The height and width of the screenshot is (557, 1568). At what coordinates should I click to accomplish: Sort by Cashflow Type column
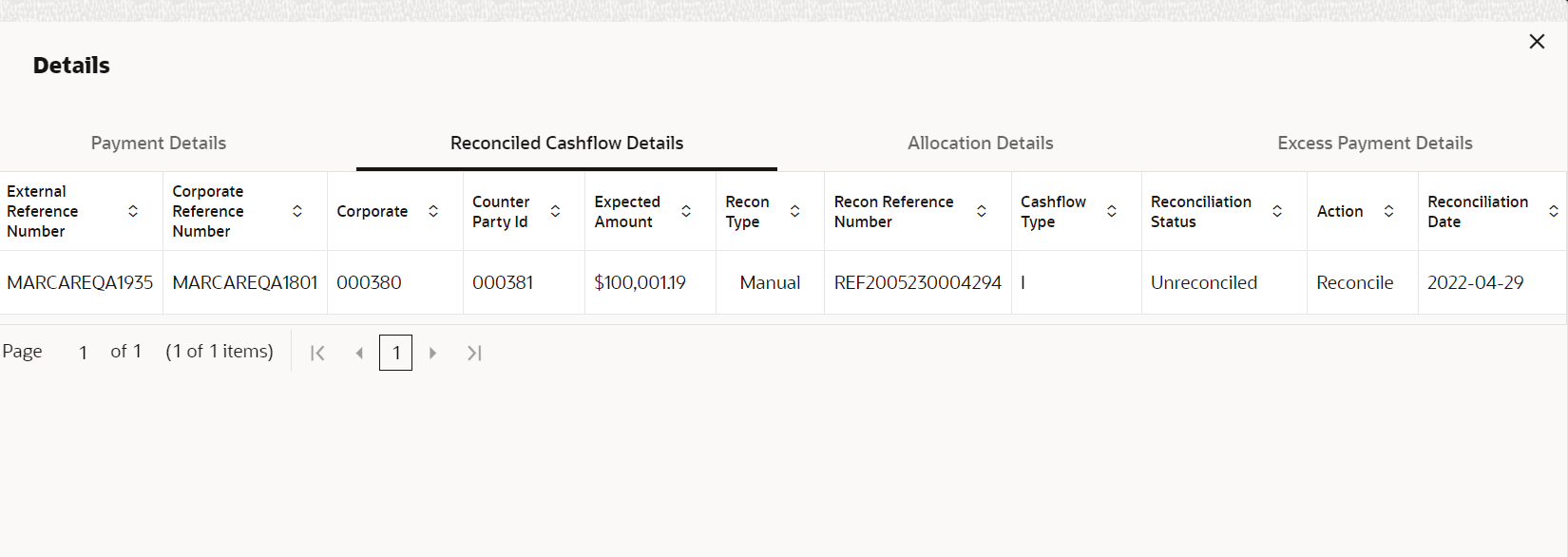[x=1112, y=211]
